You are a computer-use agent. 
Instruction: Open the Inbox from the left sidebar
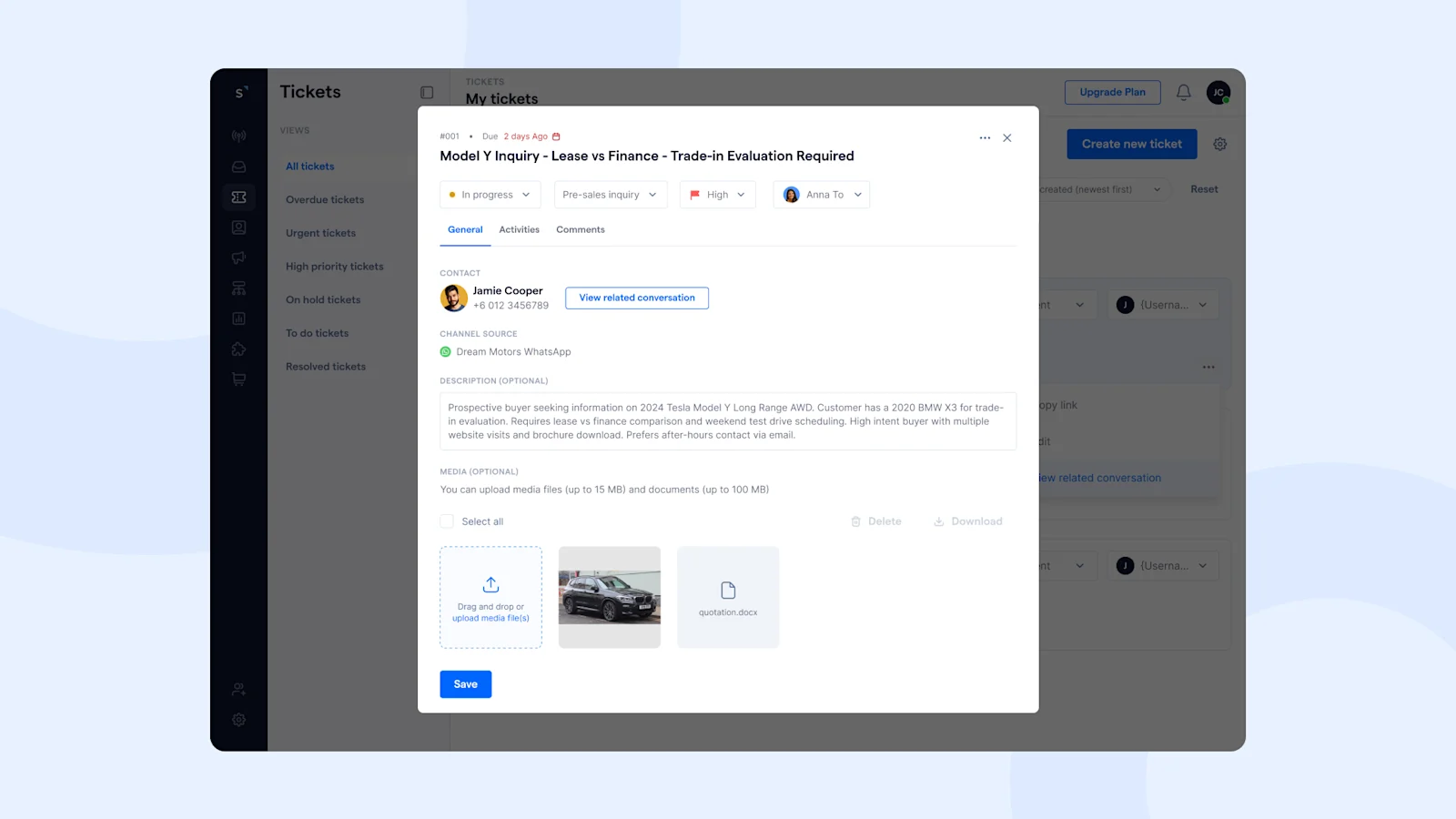click(238, 167)
